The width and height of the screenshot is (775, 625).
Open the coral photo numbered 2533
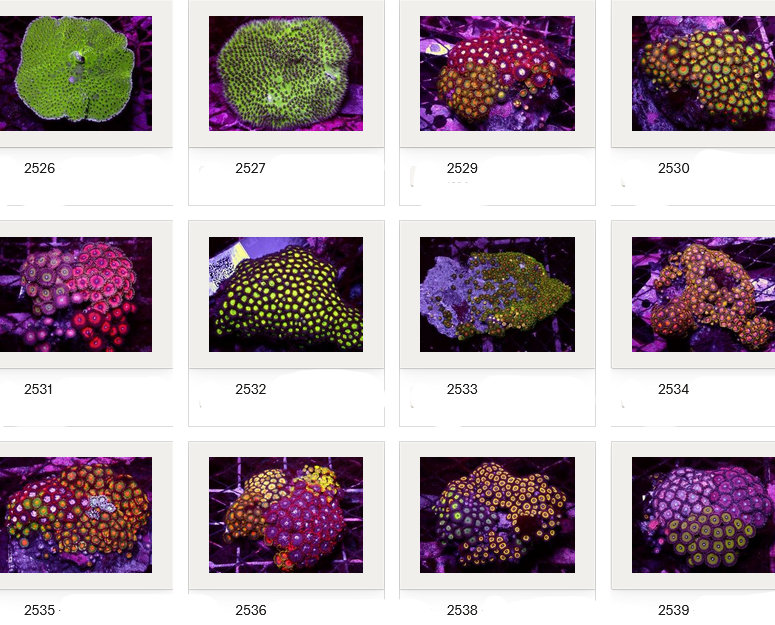pos(497,294)
